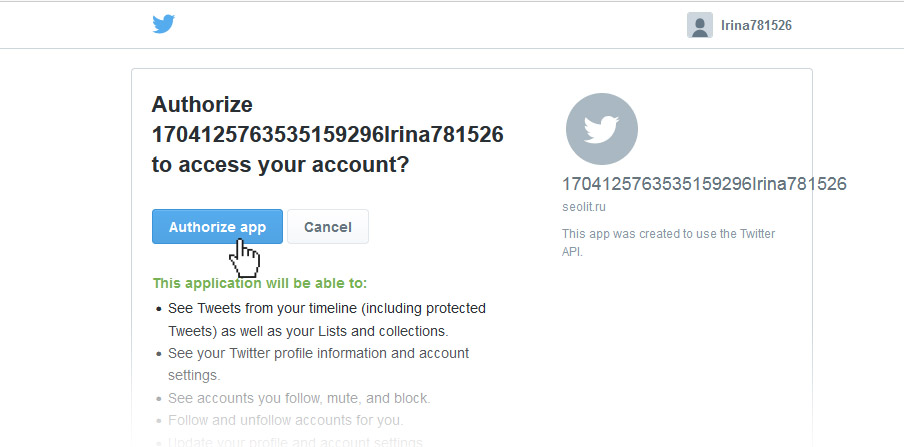Click 'This application will be able to:' text

click(x=260, y=284)
